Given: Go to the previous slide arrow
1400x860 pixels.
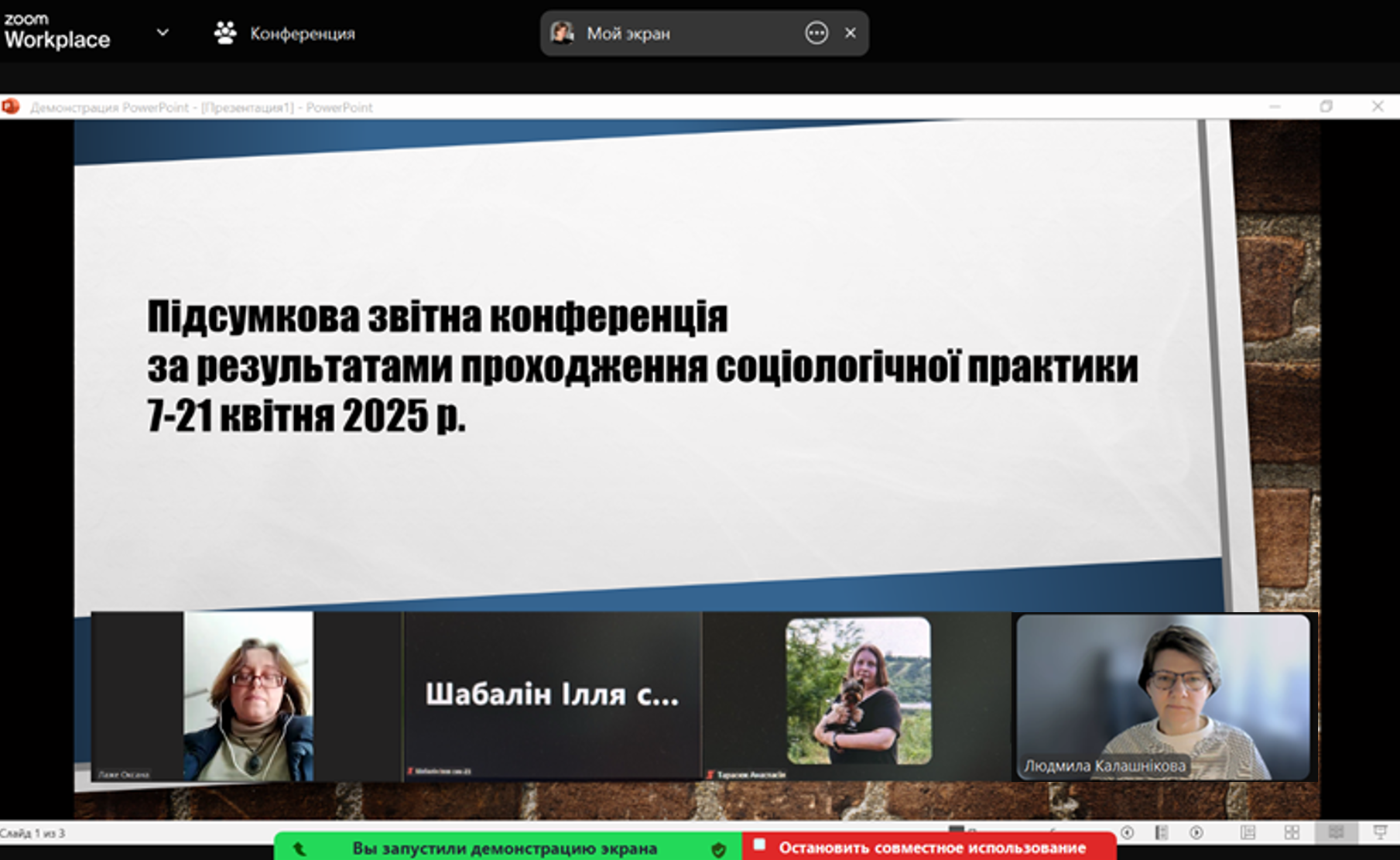Looking at the screenshot, I should coord(1128,832).
